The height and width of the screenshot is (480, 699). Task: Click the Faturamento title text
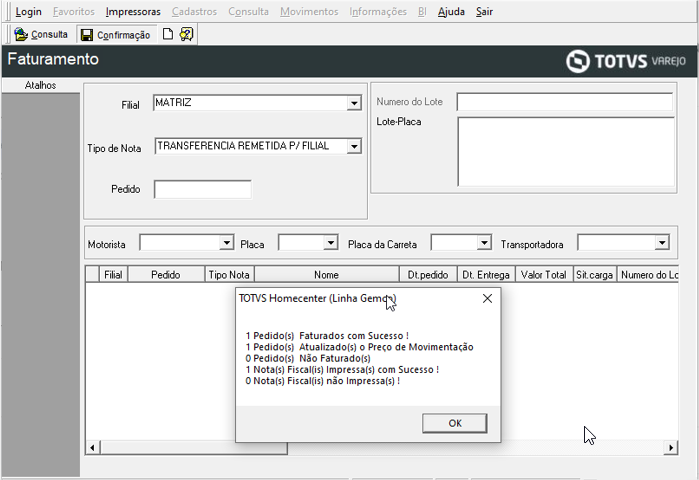point(53,59)
